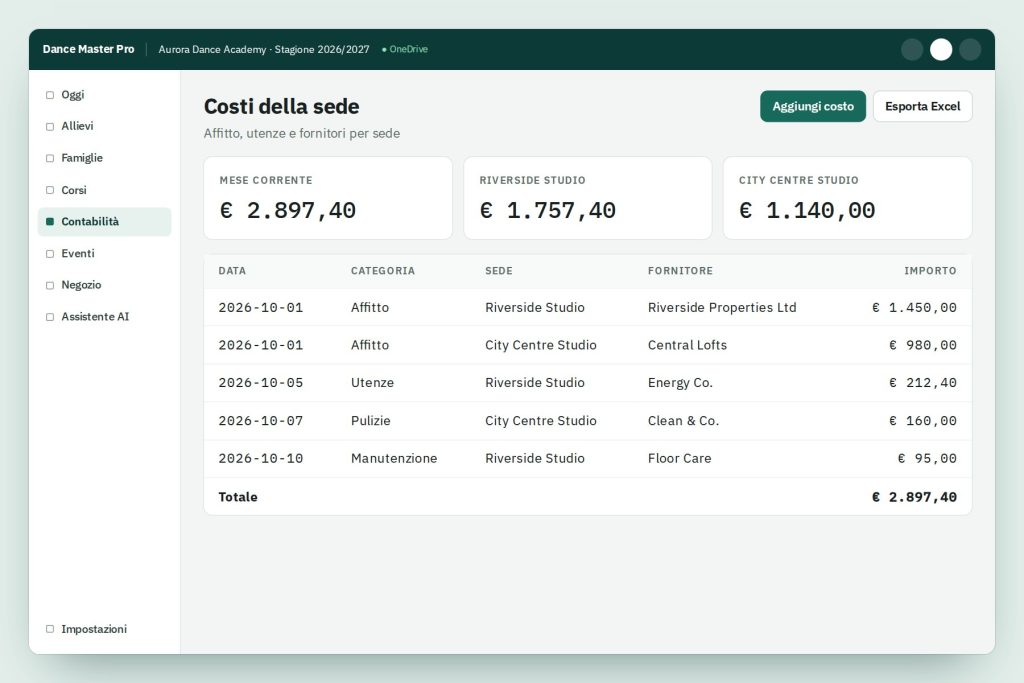
Task: Click the 2026-10-05 date cell
Action: coord(261,383)
